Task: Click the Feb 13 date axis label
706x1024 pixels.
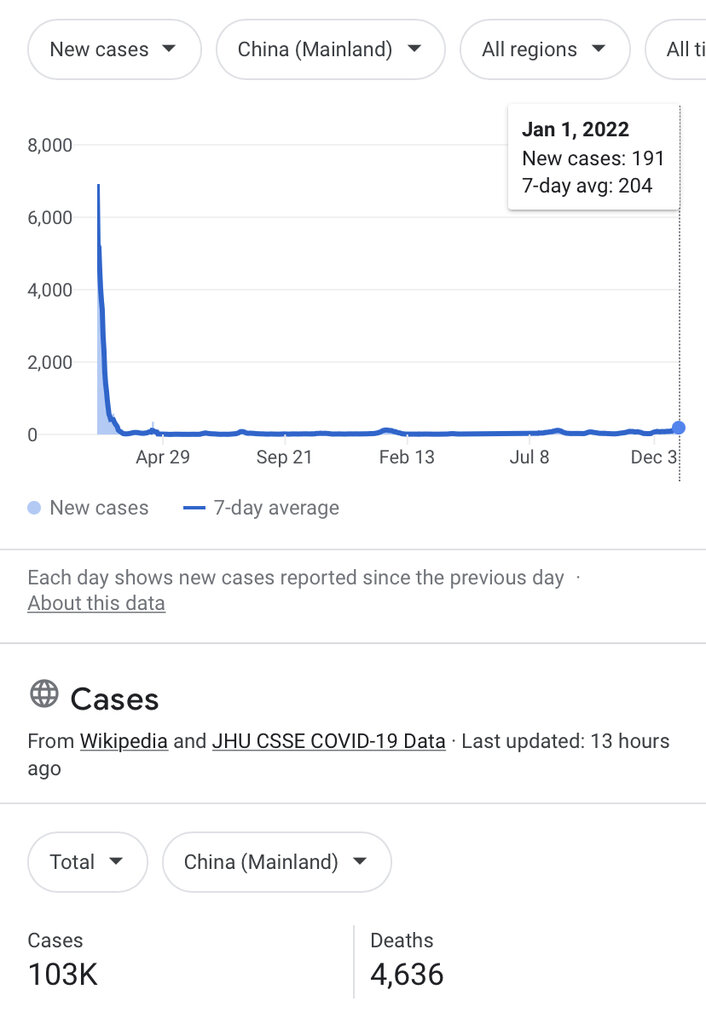Action: point(407,458)
